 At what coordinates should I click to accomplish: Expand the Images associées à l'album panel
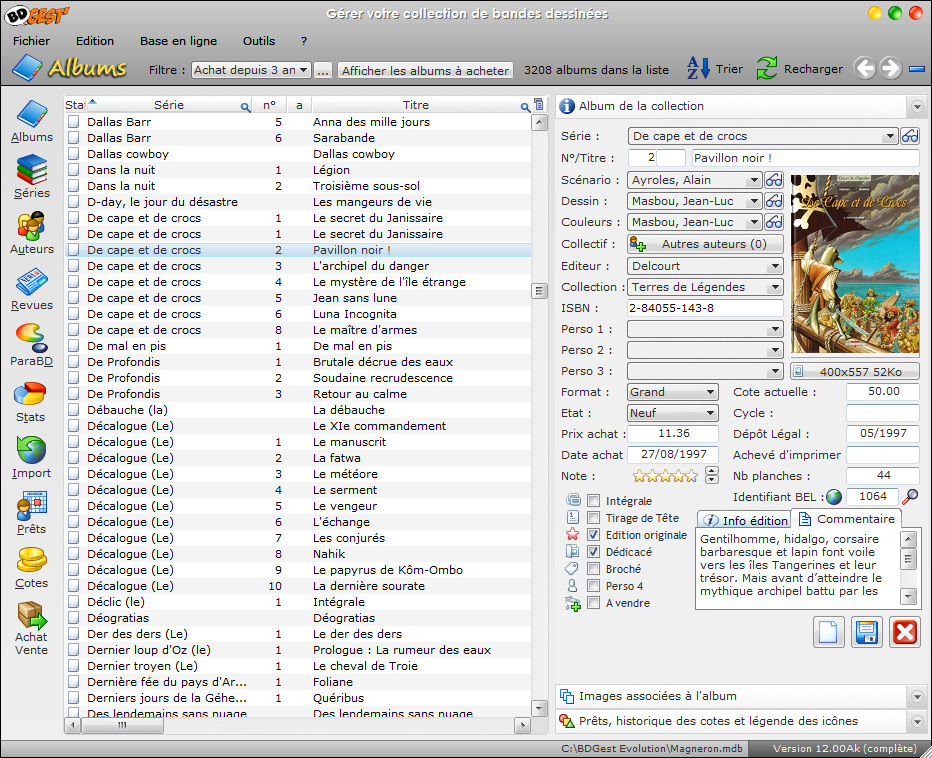(x=741, y=696)
